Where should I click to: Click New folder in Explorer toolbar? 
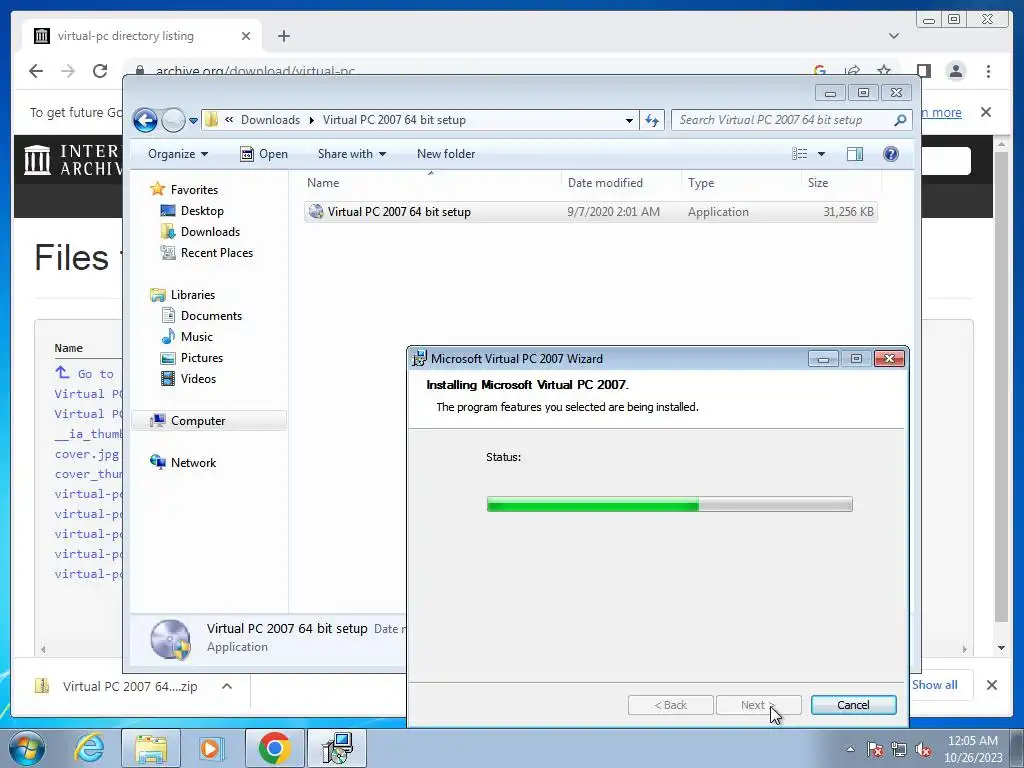click(446, 154)
